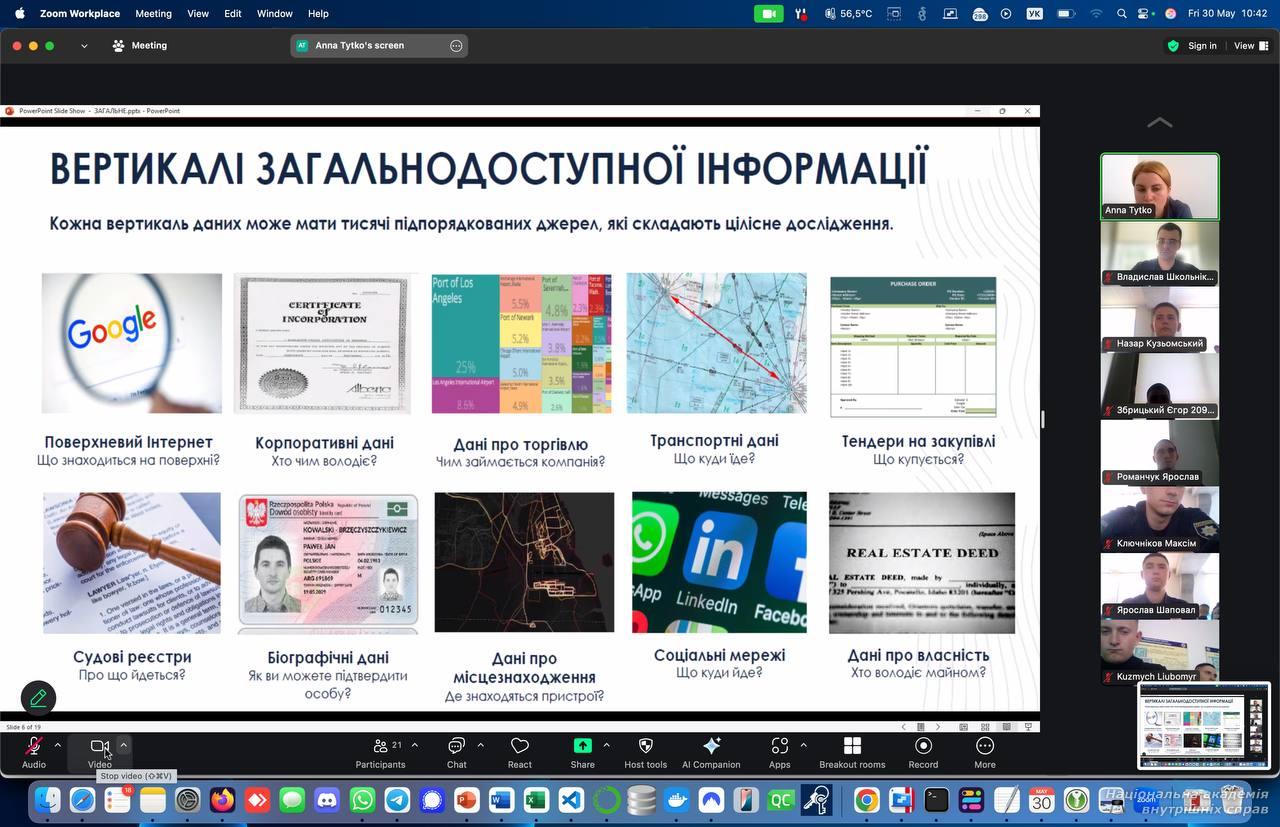The height and width of the screenshot is (827, 1280).
Task: Open Microsoft Excel from the Dock
Action: [x=536, y=800]
